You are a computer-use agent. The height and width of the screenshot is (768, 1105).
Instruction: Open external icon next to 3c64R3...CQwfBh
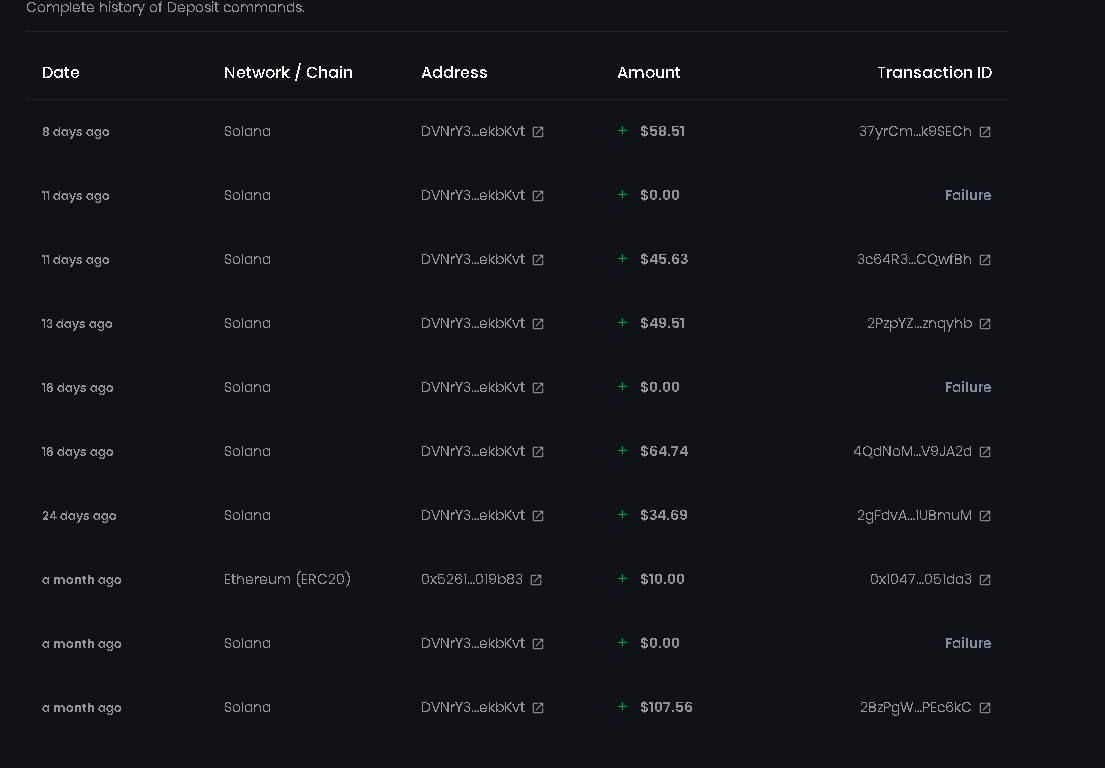(985, 260)
